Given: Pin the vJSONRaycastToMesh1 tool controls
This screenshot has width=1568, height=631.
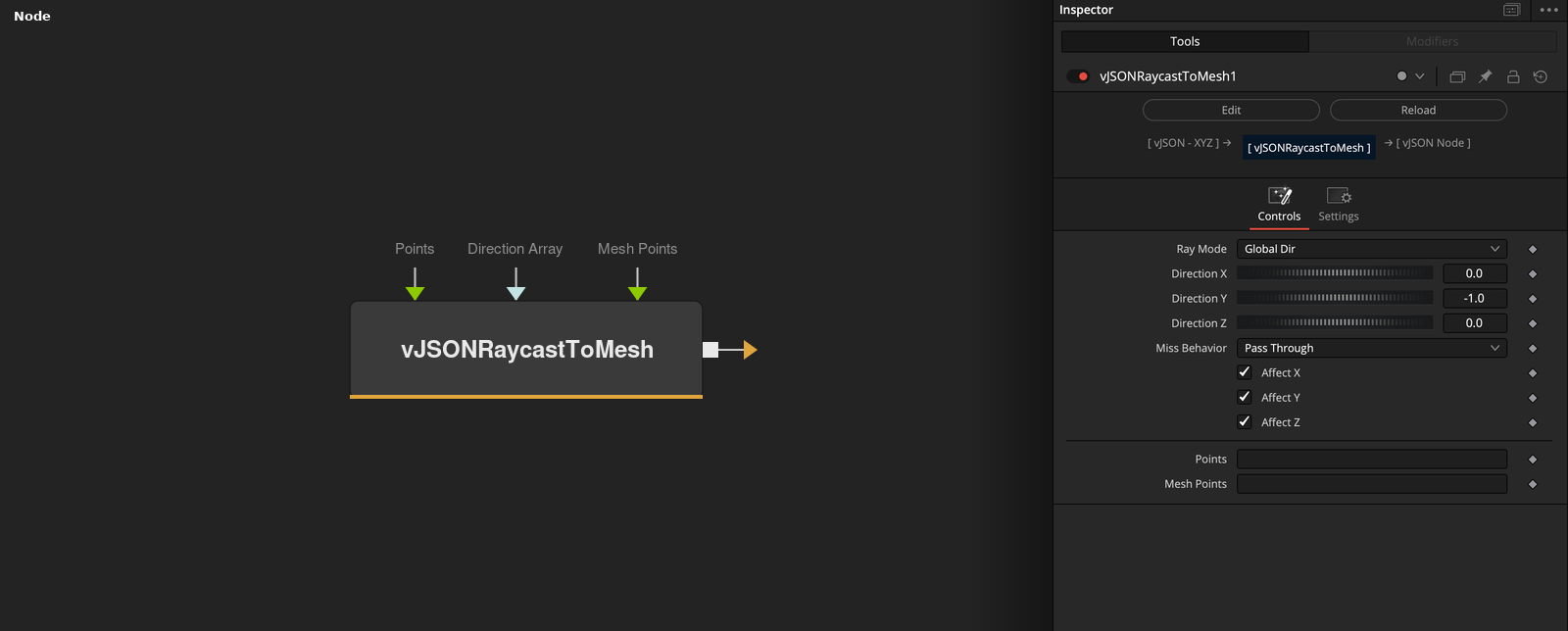Looking at the screenshot, I should click(1485, 76).
